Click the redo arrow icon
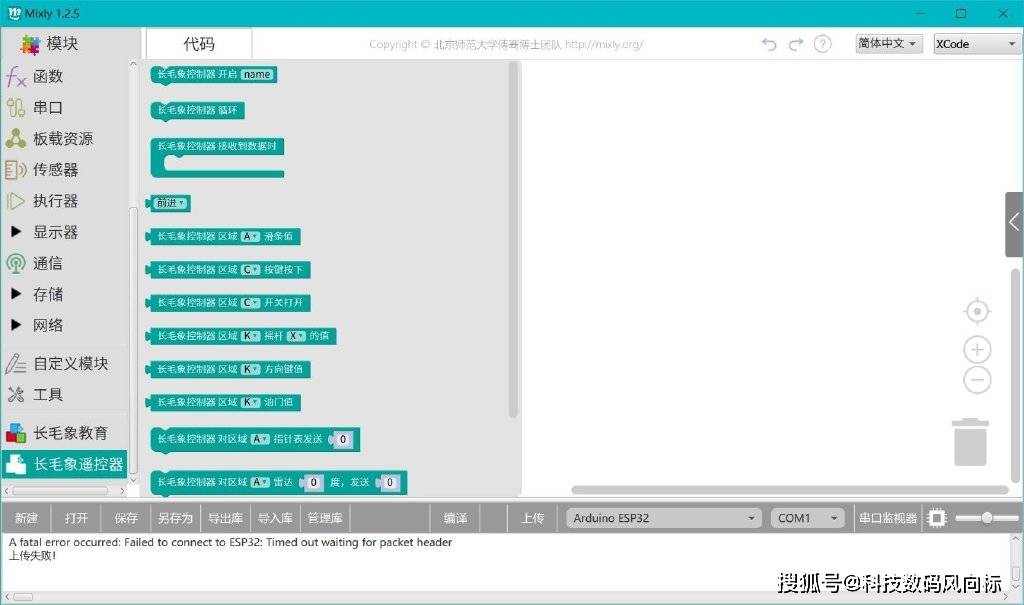Image resolution: width=1024 pixels, height=605 pixels. pos(795,44)
